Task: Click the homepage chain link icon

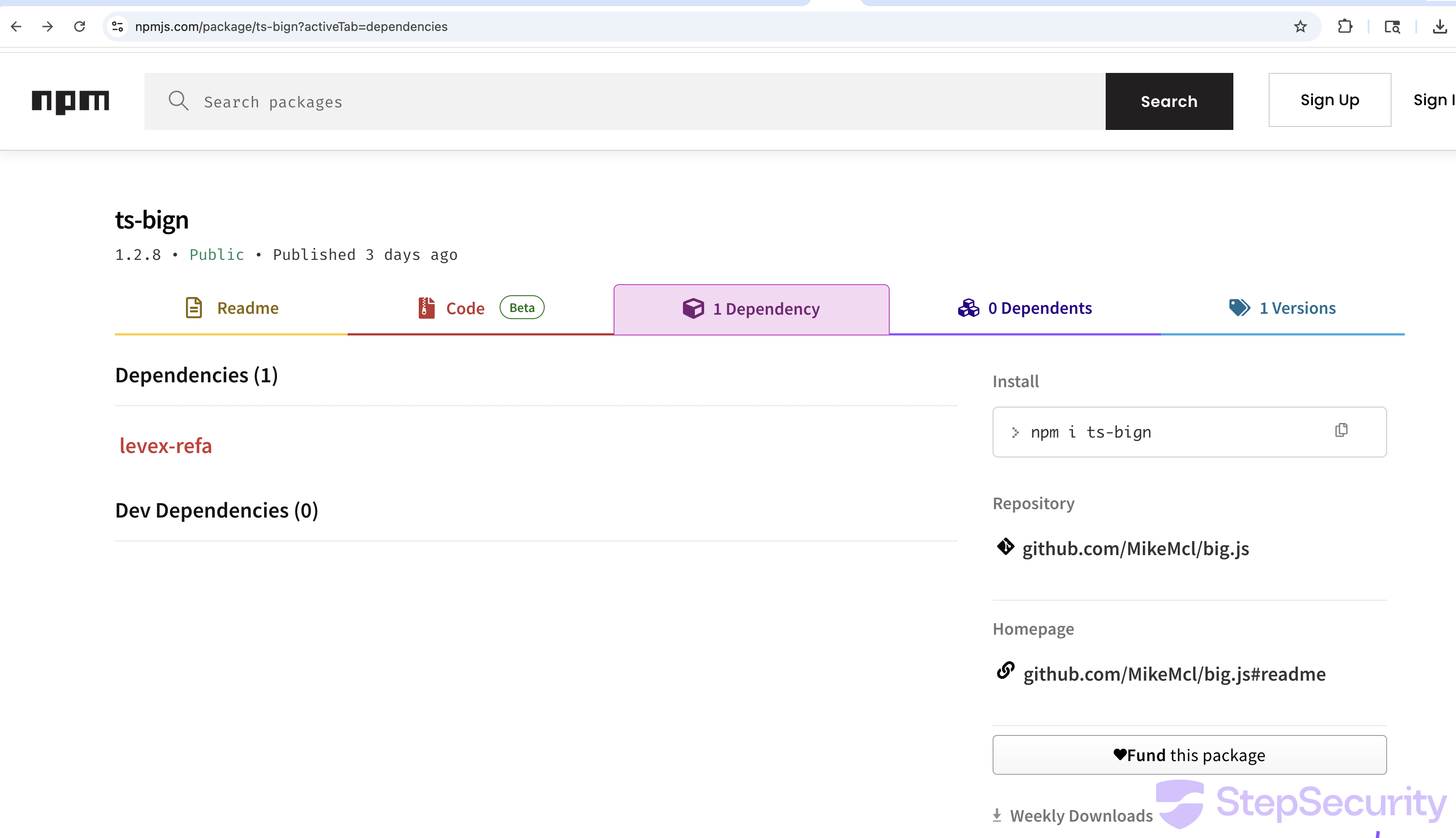Action: (1005, 671)
